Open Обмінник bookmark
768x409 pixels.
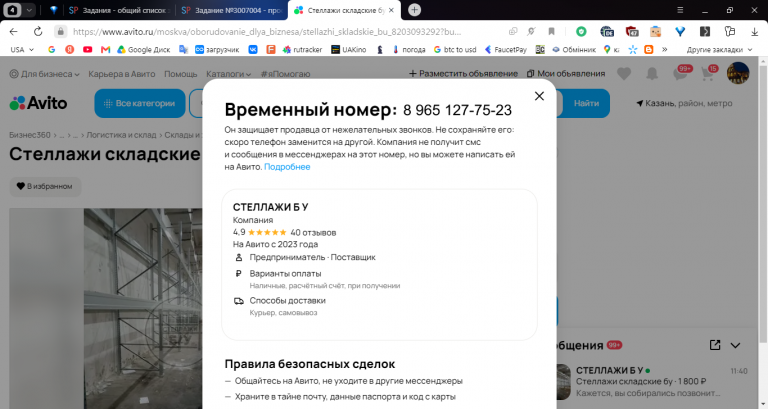574,49
